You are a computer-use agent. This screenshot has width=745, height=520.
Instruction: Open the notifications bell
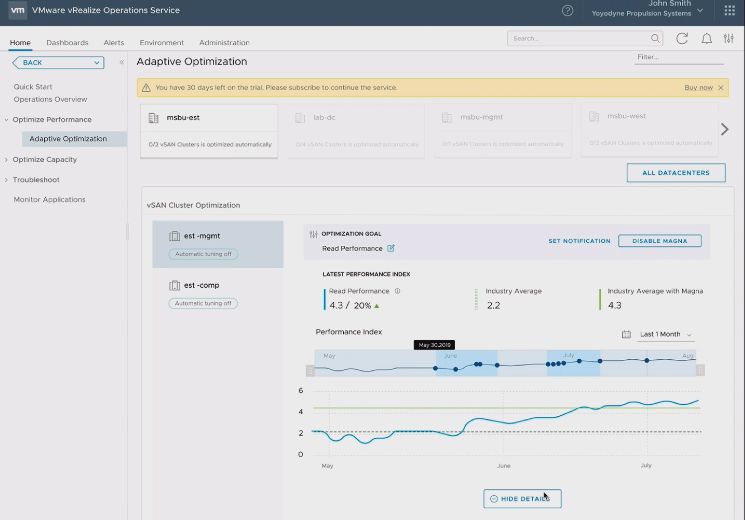click(707, 39)
